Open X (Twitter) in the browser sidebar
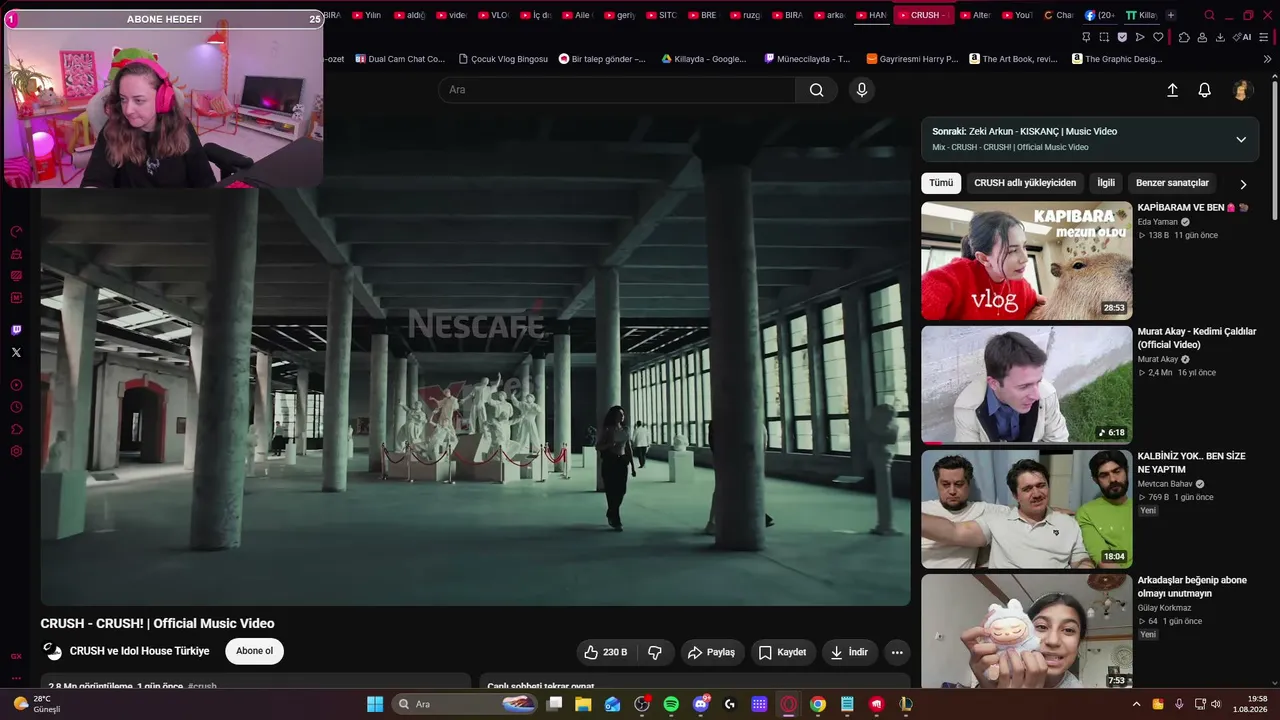The height and width of the screenshot is (720, 1280). [16, 352]
